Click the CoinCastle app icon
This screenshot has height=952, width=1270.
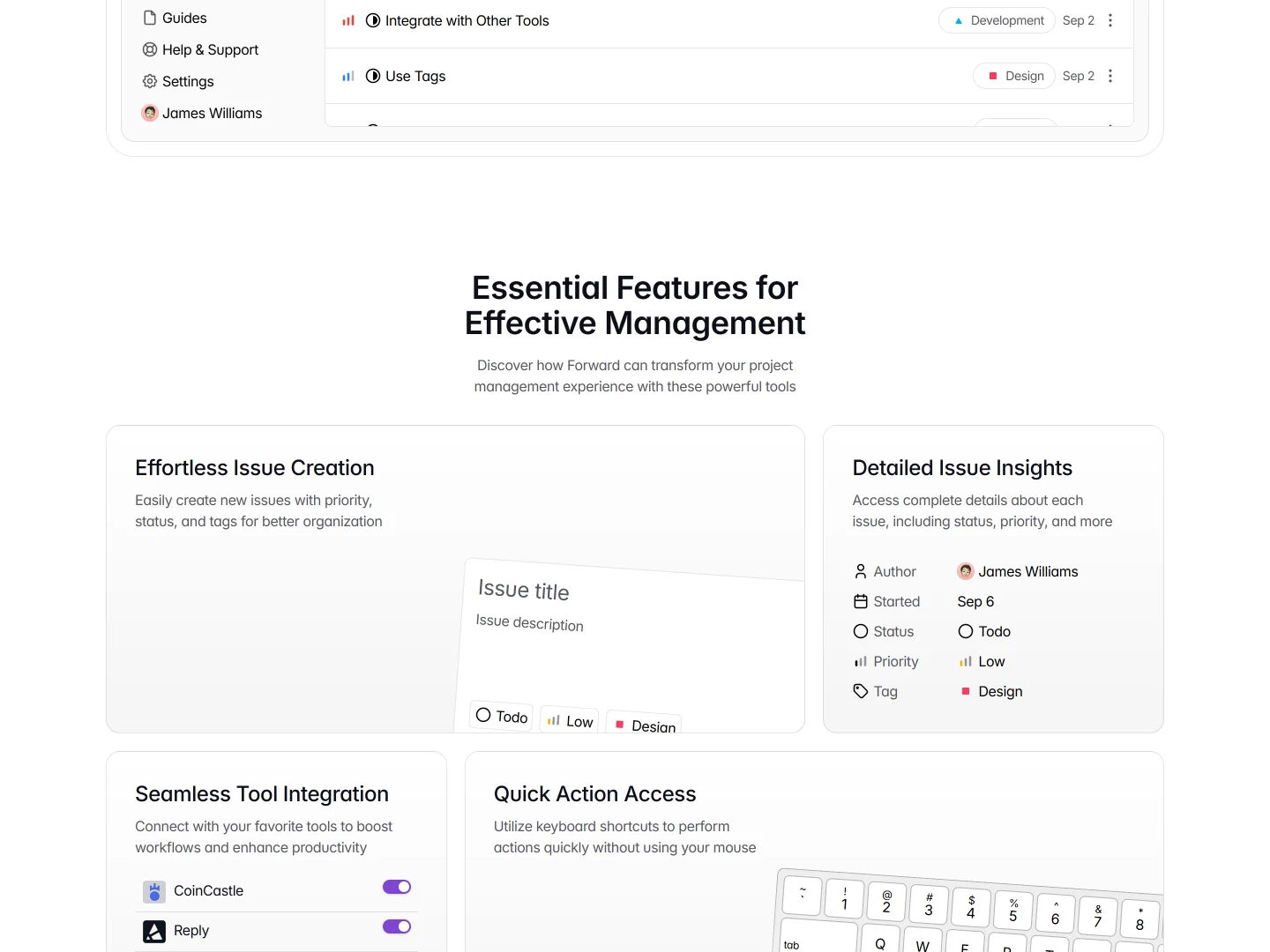point(154,892)
